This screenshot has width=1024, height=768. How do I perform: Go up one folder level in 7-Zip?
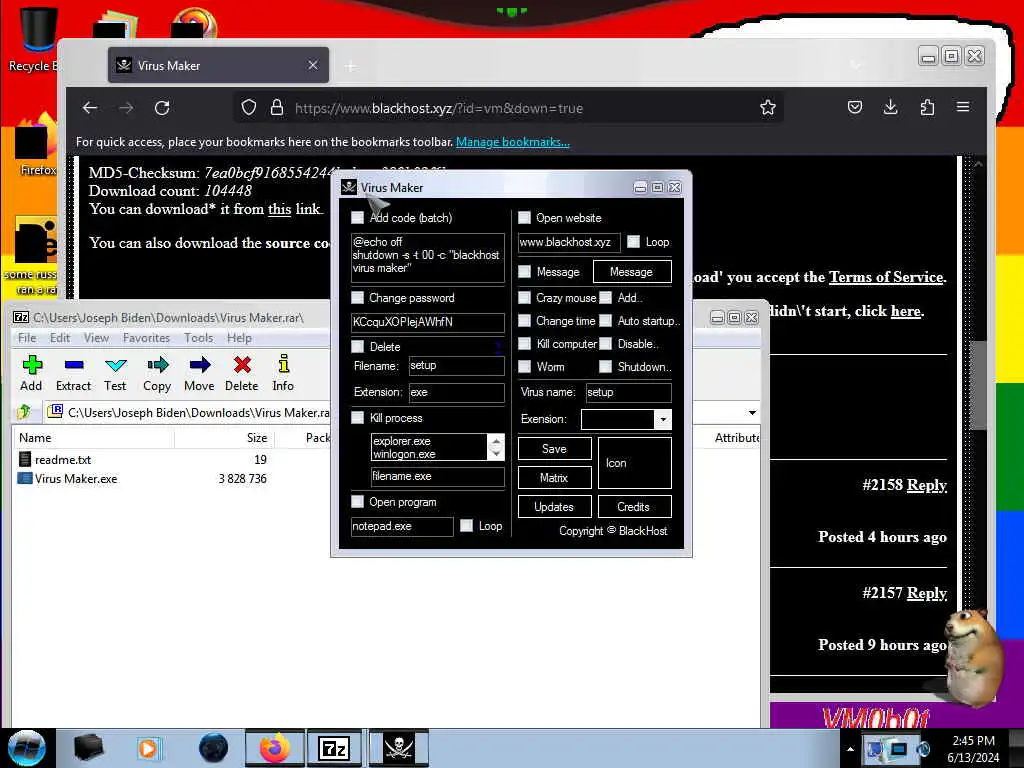pos(24,412)
